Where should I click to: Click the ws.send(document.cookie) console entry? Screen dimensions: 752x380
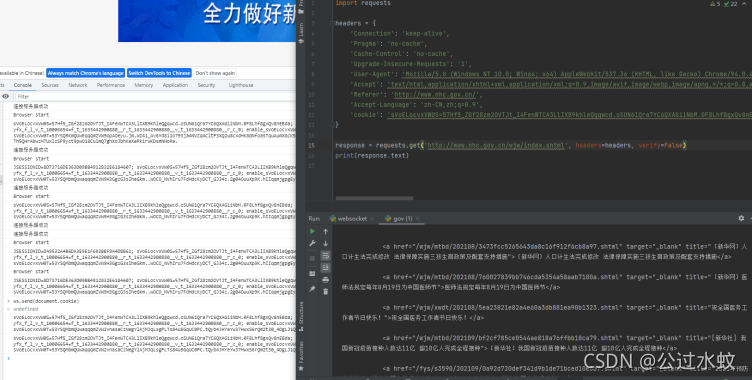[46, 301]
